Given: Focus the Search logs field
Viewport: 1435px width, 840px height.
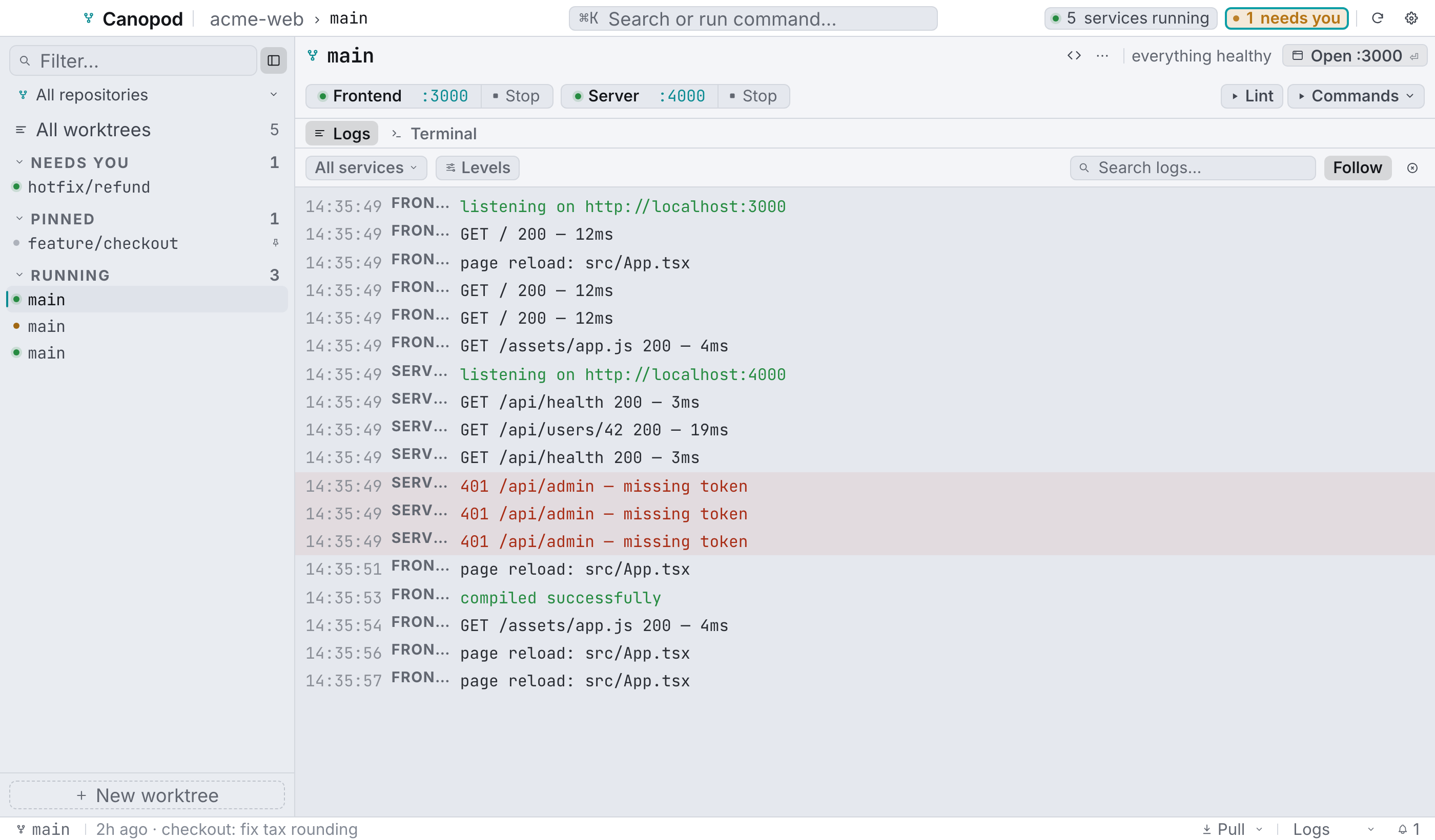Looking at the screenshot, I should tap(1193, 168).
